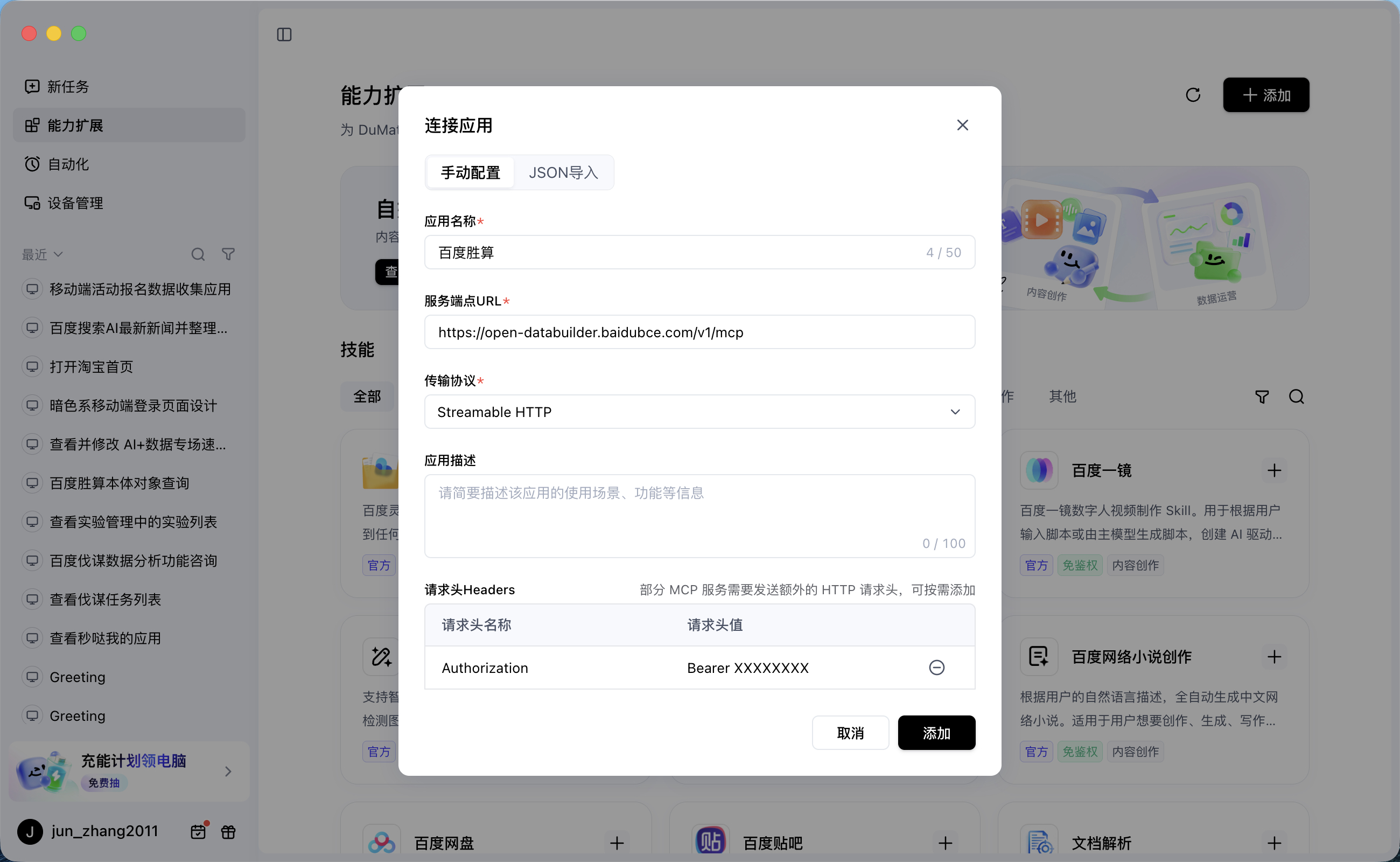The image size is (1400, 862).
Task: Expand the 最近 sort dropdown
Action: point(42,254)
